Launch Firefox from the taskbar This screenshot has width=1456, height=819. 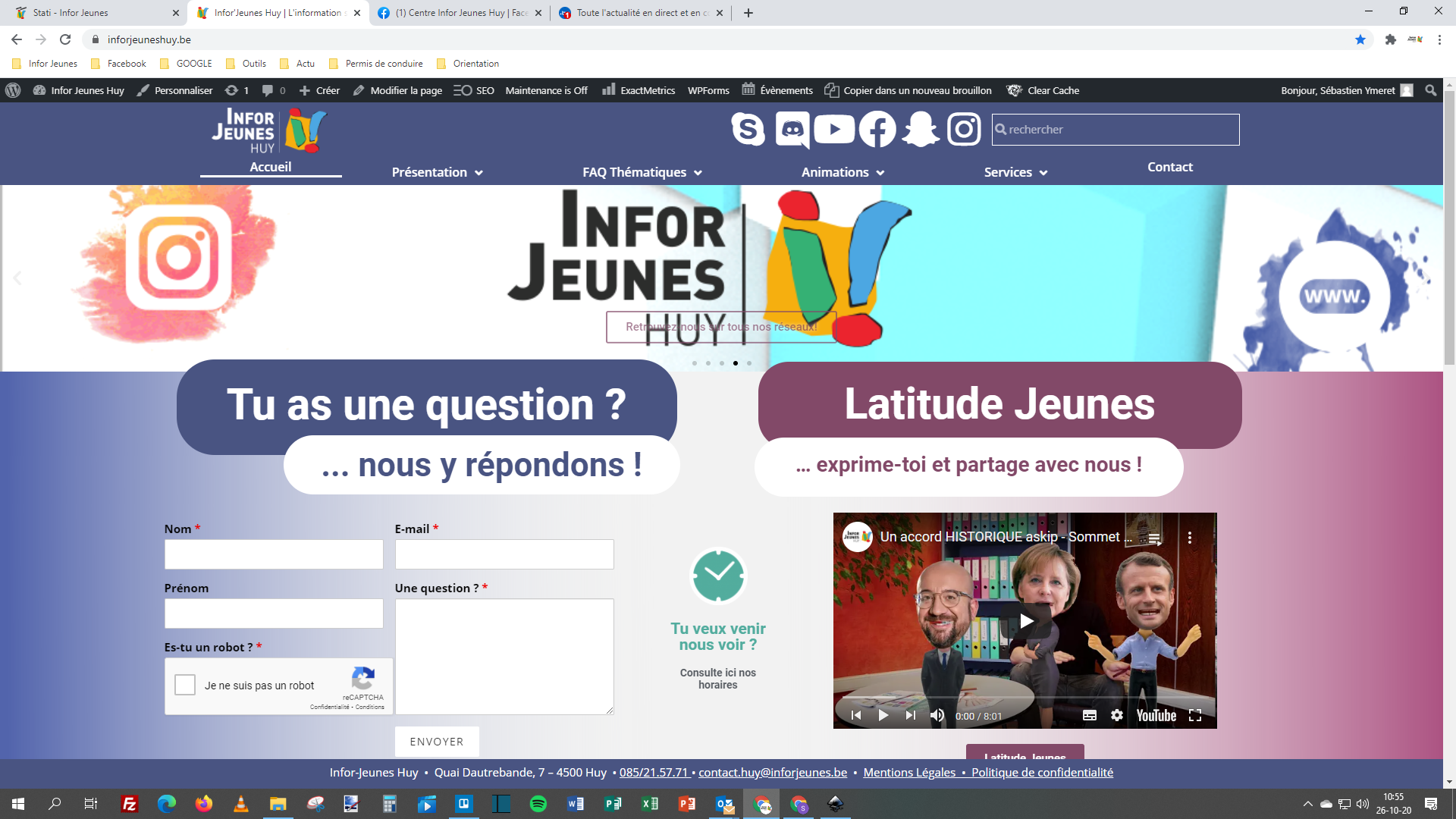tap(204, 804)
